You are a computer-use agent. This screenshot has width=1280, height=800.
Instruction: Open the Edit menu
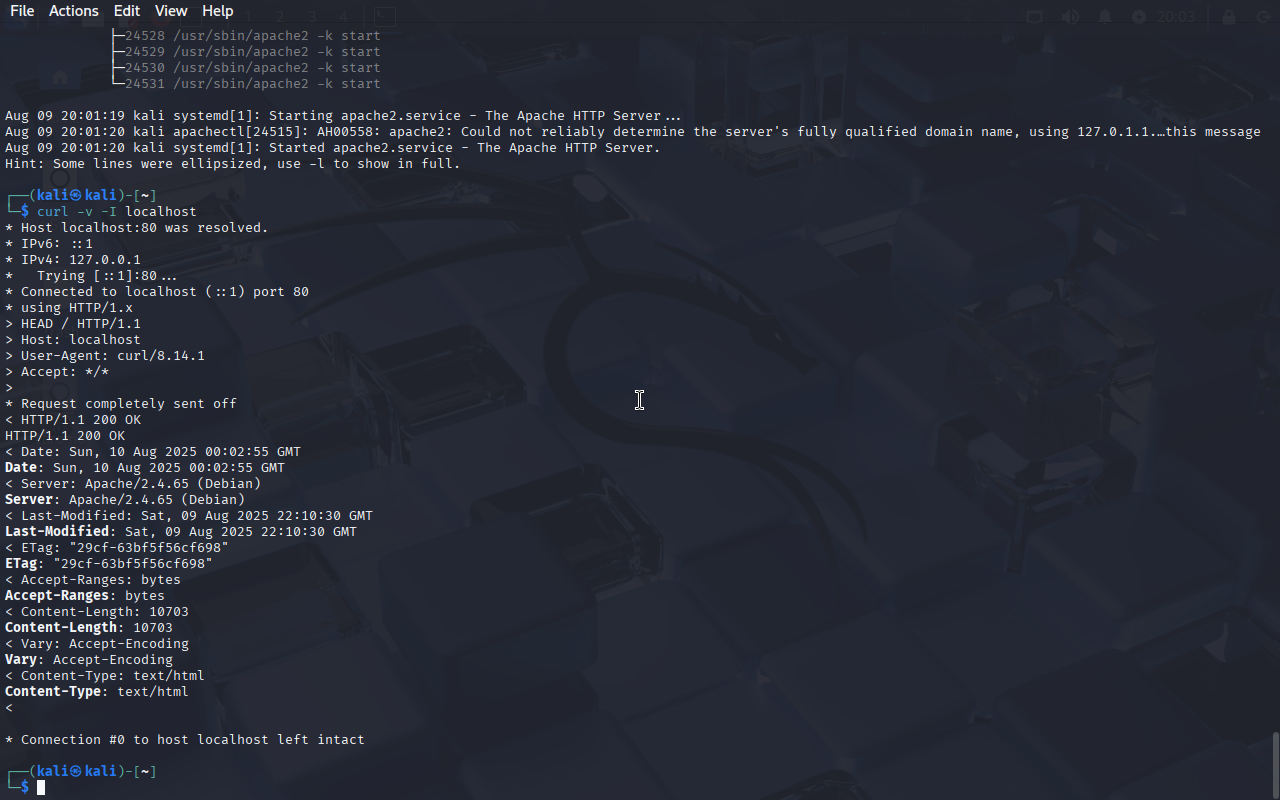click(x=127, y=11)
